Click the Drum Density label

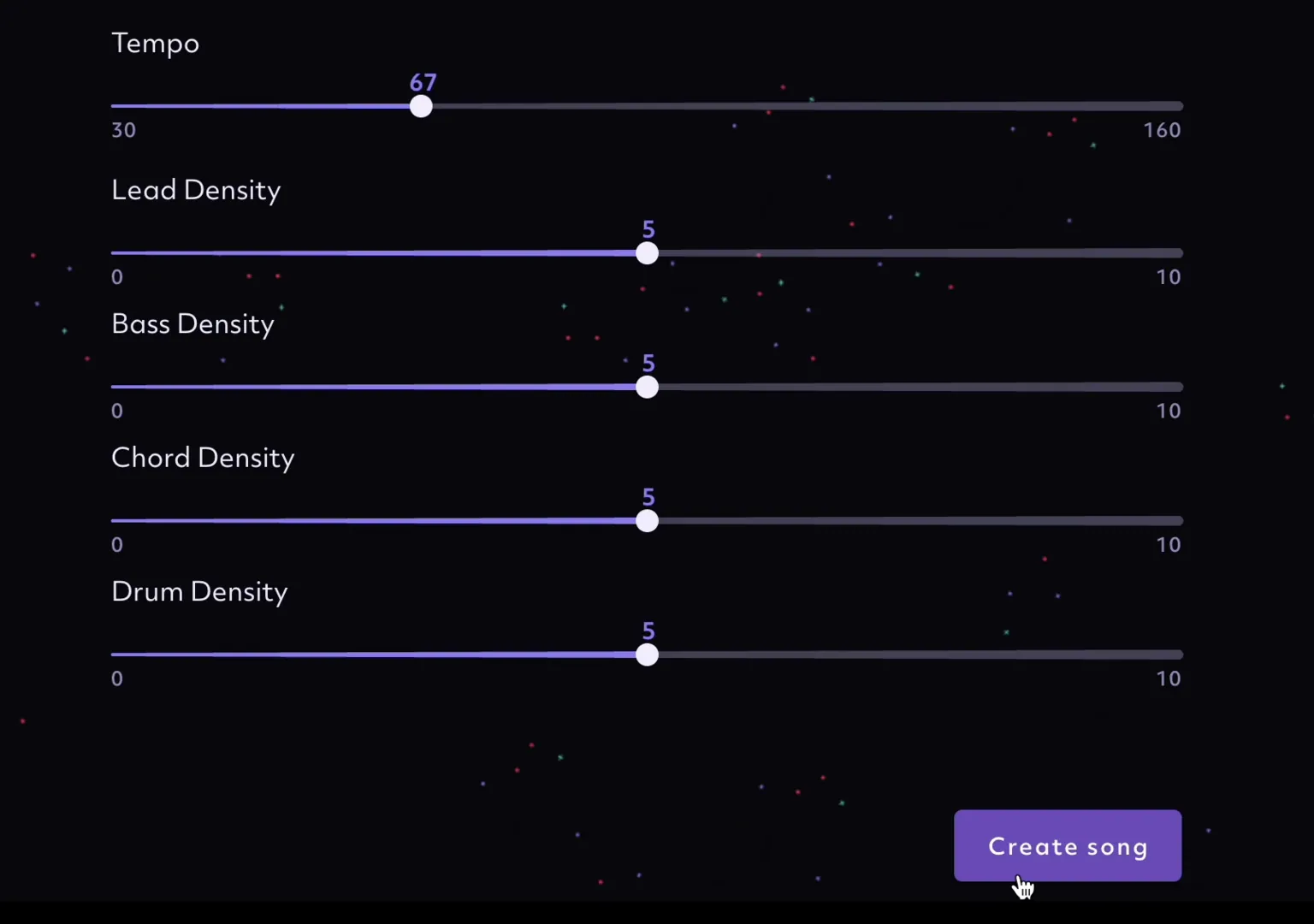(199, 592)
